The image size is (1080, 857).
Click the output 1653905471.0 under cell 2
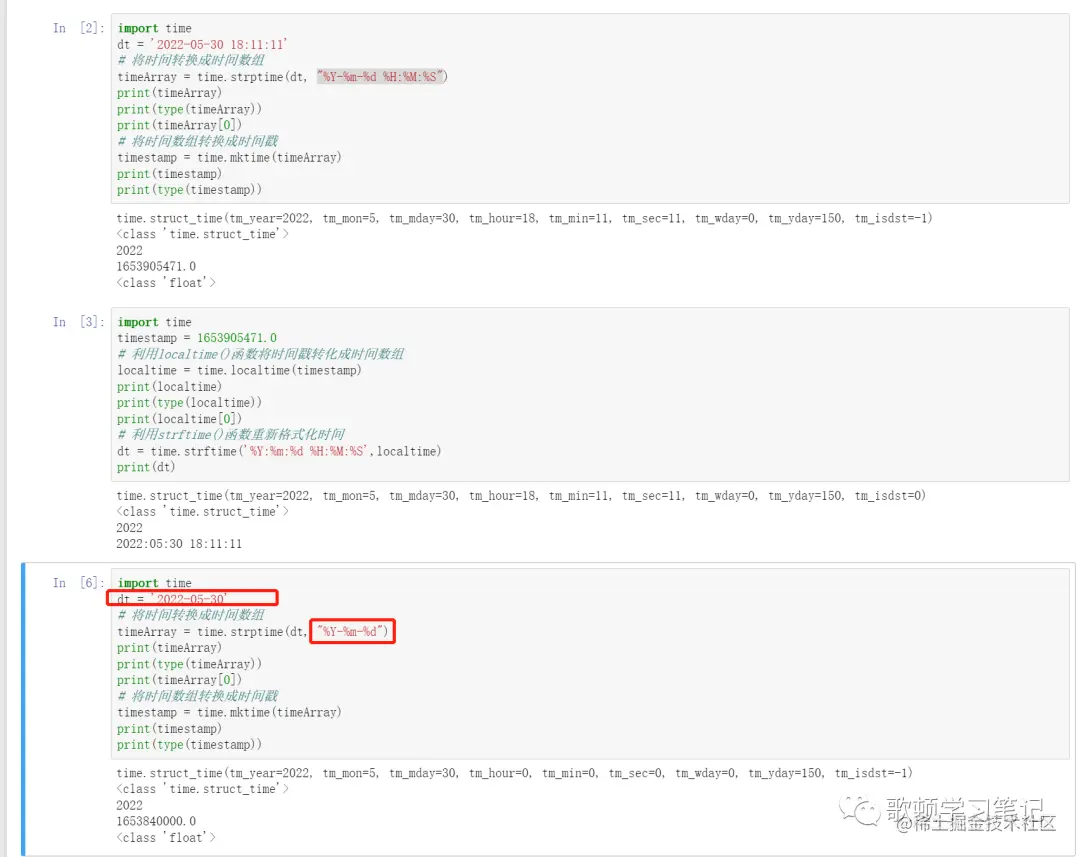coord(156,266)
